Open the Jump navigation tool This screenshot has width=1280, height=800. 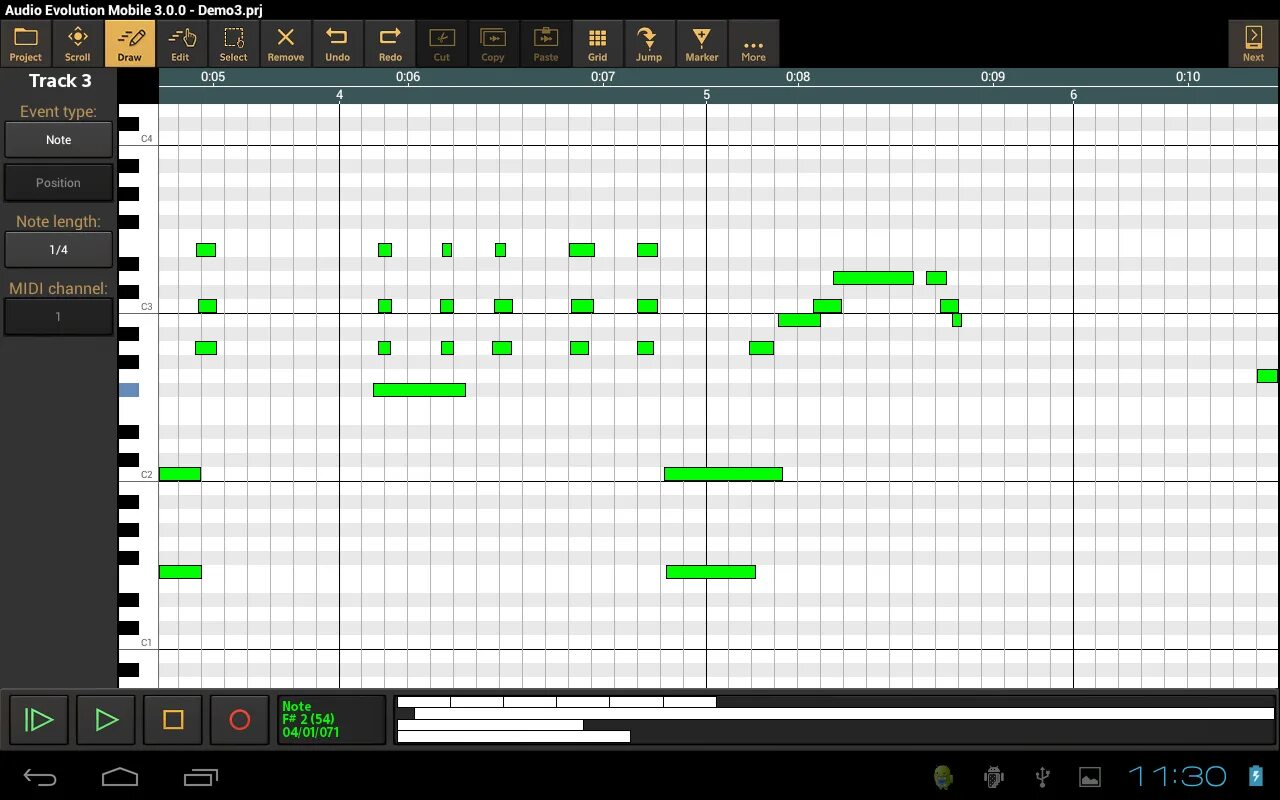point(649,43)
